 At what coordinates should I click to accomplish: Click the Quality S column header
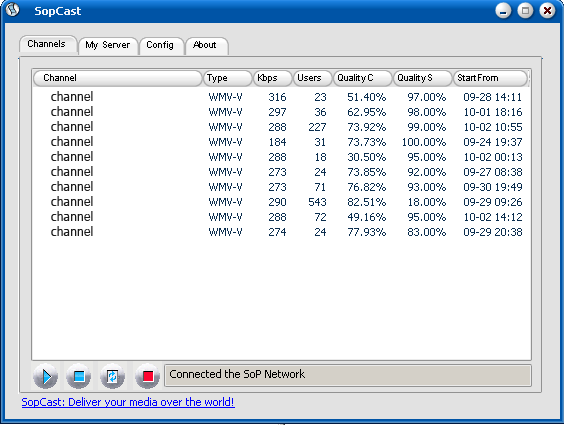tap(422, 78)
